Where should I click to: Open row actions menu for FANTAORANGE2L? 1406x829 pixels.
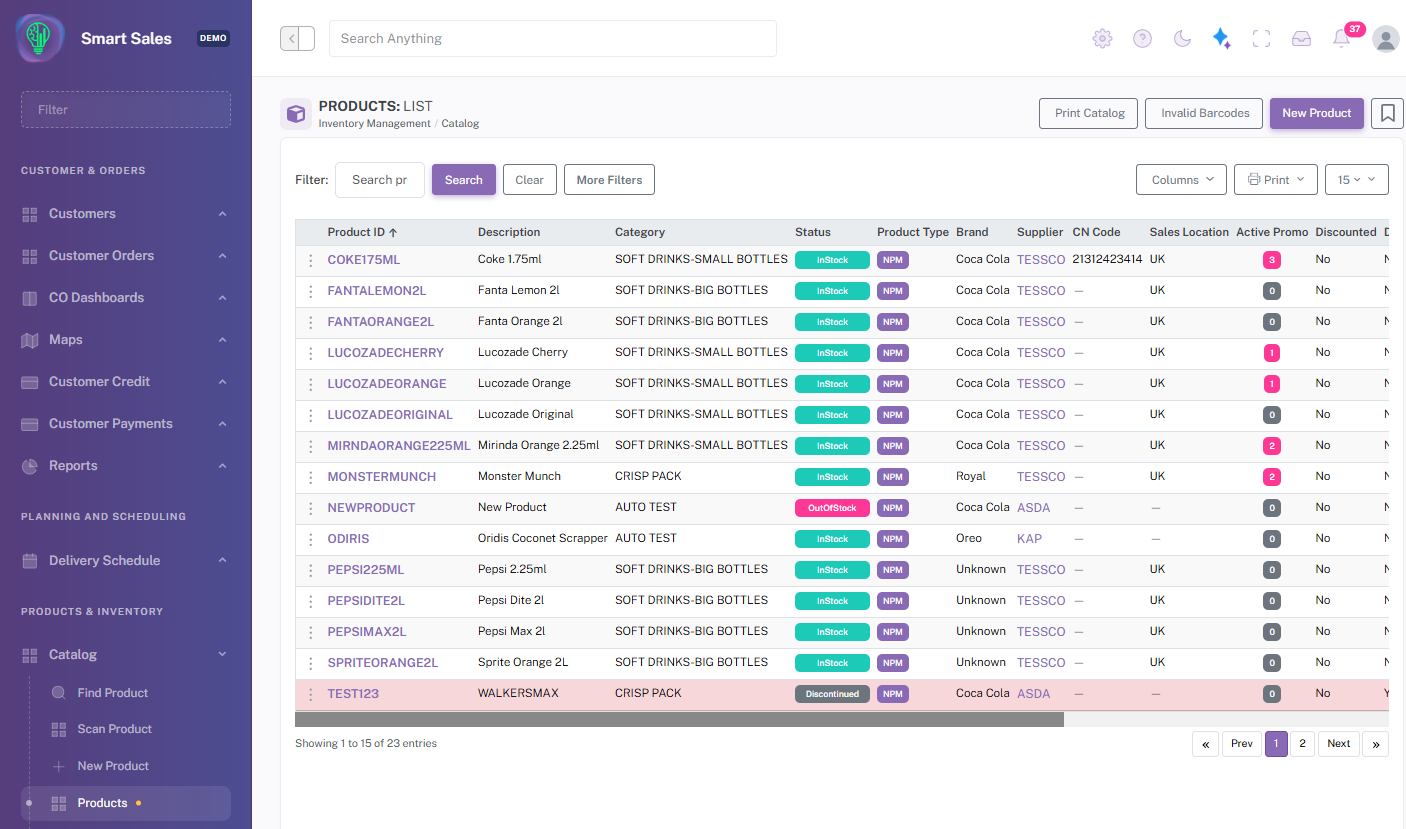(311, 322)
